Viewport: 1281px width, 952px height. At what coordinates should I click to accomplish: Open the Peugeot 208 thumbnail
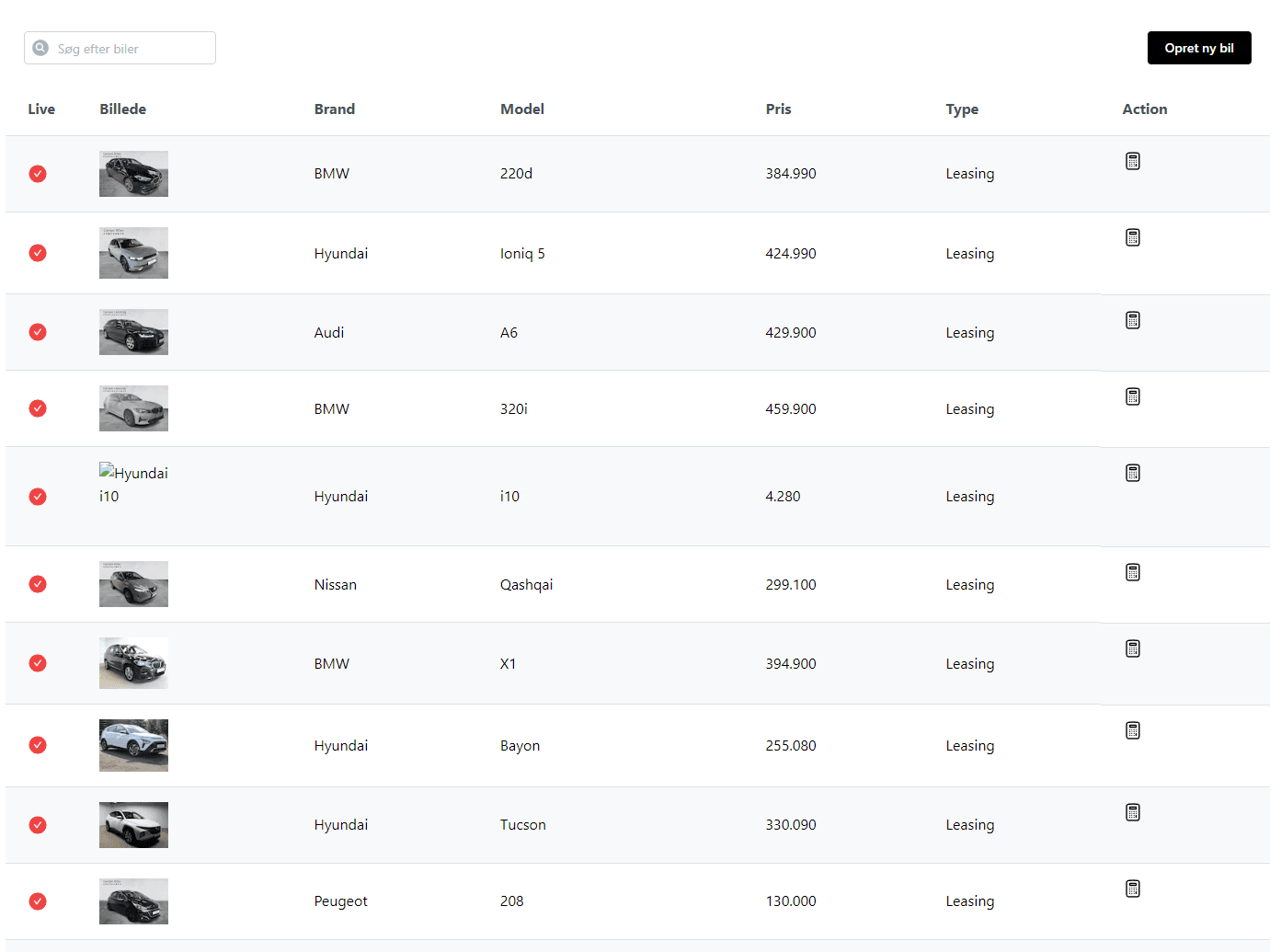point(133,901)
